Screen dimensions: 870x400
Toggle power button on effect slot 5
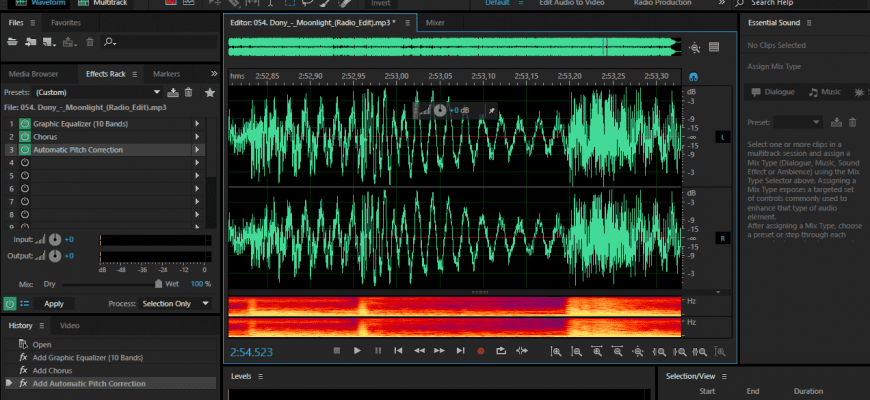click(24, 175)
